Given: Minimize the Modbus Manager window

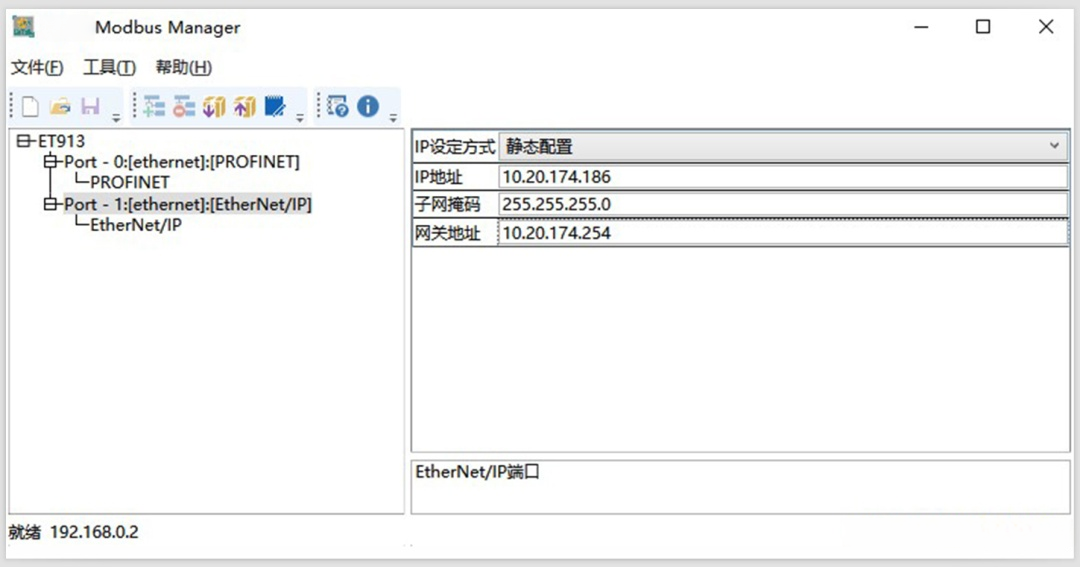Looking at the screenshot, I should [x=921, y=27].
